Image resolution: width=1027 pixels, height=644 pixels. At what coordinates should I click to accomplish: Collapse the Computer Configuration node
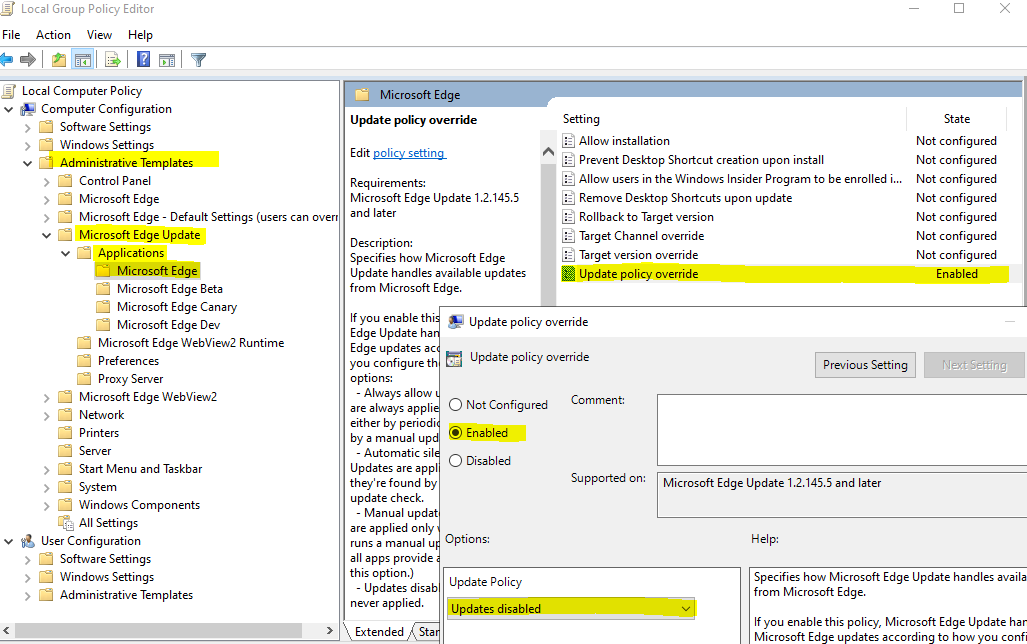(x=9, y=109)
